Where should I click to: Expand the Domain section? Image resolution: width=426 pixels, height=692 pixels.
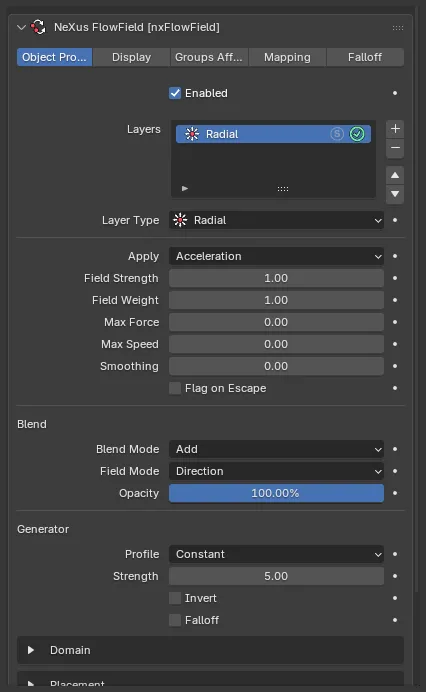coord(210,650)
